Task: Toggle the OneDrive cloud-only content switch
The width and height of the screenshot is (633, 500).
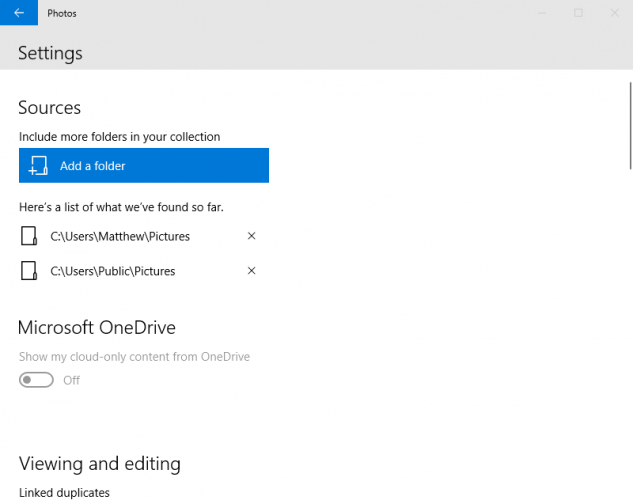Action: click(36, 380)
